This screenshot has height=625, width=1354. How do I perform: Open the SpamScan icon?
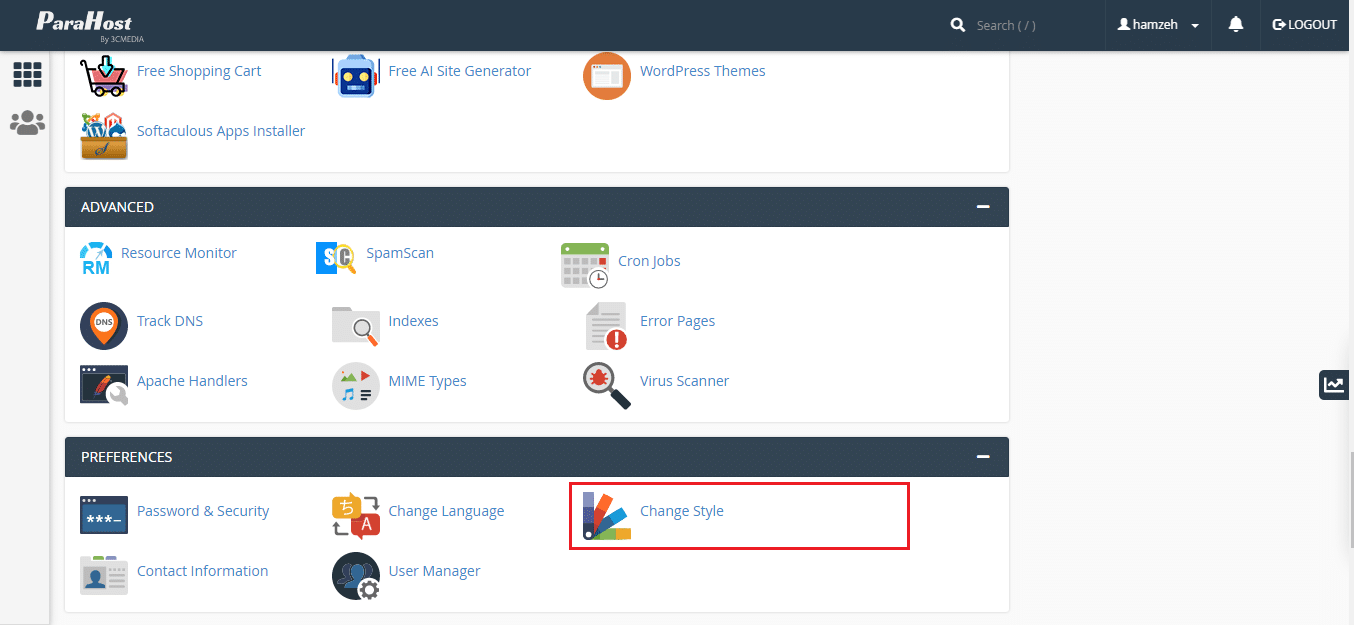[x=336, y=258]
